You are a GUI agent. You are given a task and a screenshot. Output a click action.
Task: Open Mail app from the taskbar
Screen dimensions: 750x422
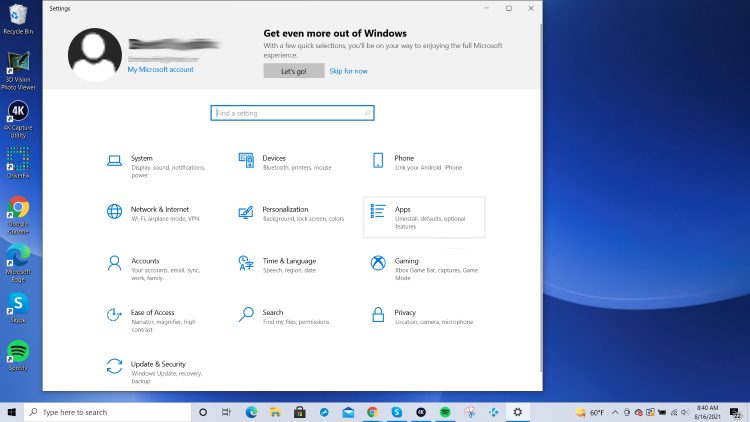coord(348,412)
